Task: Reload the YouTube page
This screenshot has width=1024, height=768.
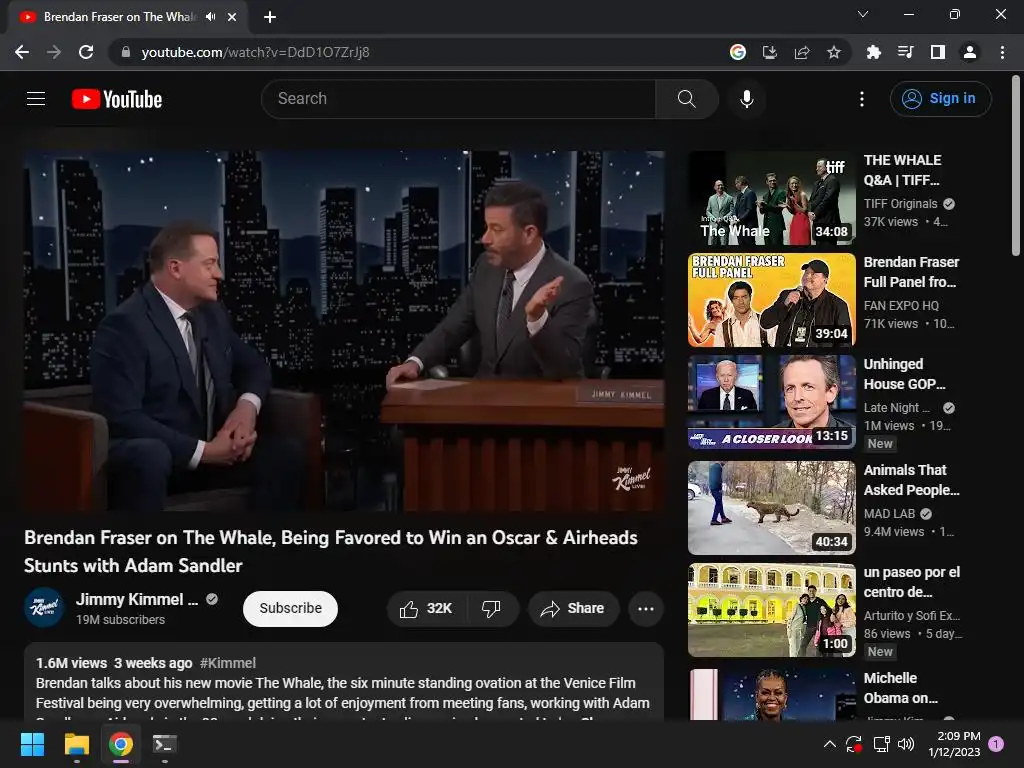Action: [86, 52]
